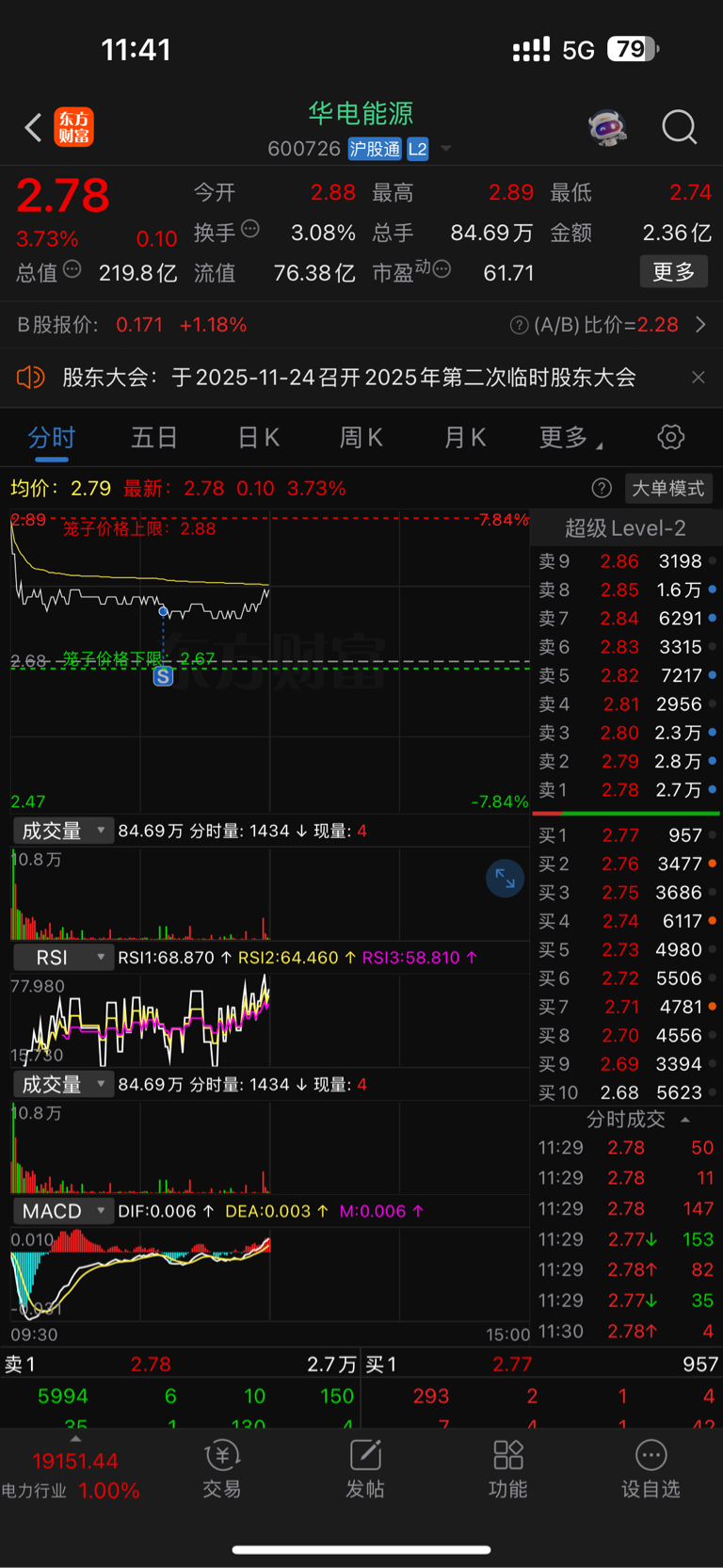The image size is (723, 1568).
Task: Switch to the 月K tab
Action: 464,438
